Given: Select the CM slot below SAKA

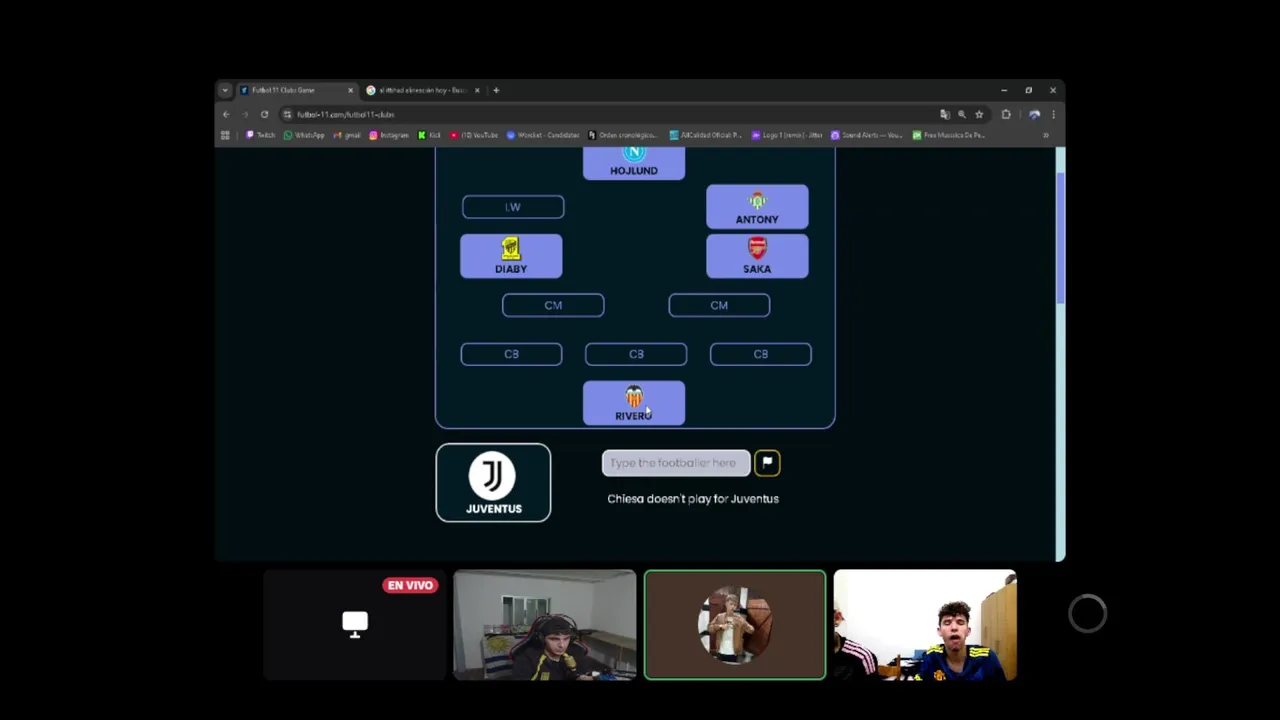Looking at the screenshot, I should (x=719, y=305).
